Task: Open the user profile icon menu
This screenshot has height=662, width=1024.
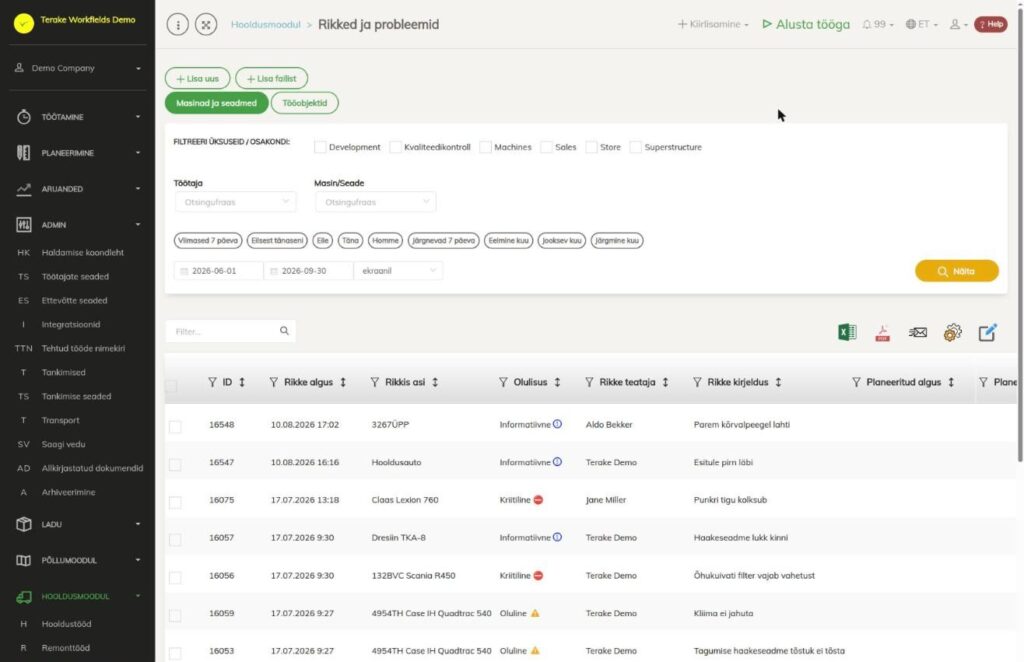Action: (x=958, y=24)
